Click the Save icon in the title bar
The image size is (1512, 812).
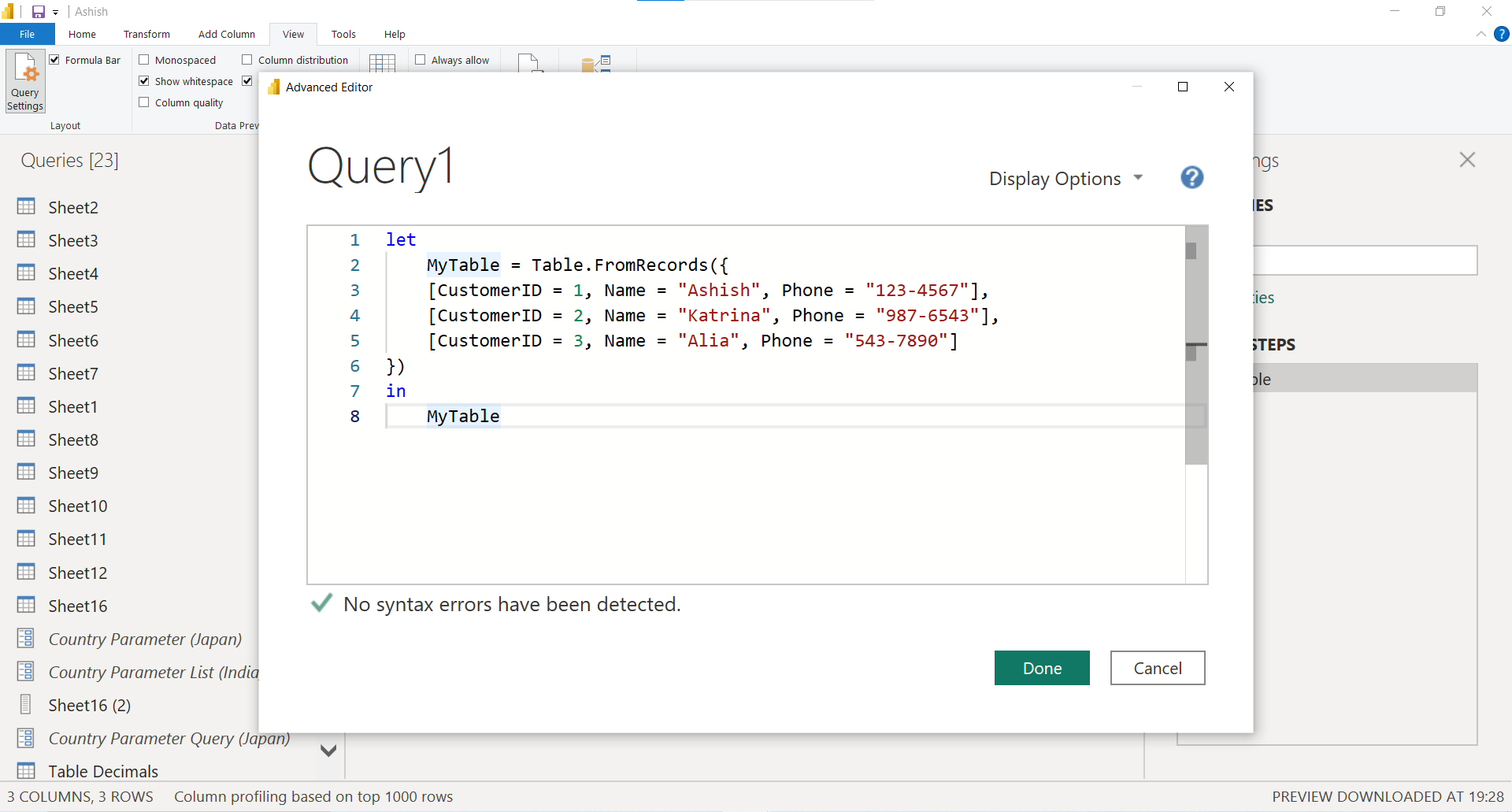tap(37, 11)
